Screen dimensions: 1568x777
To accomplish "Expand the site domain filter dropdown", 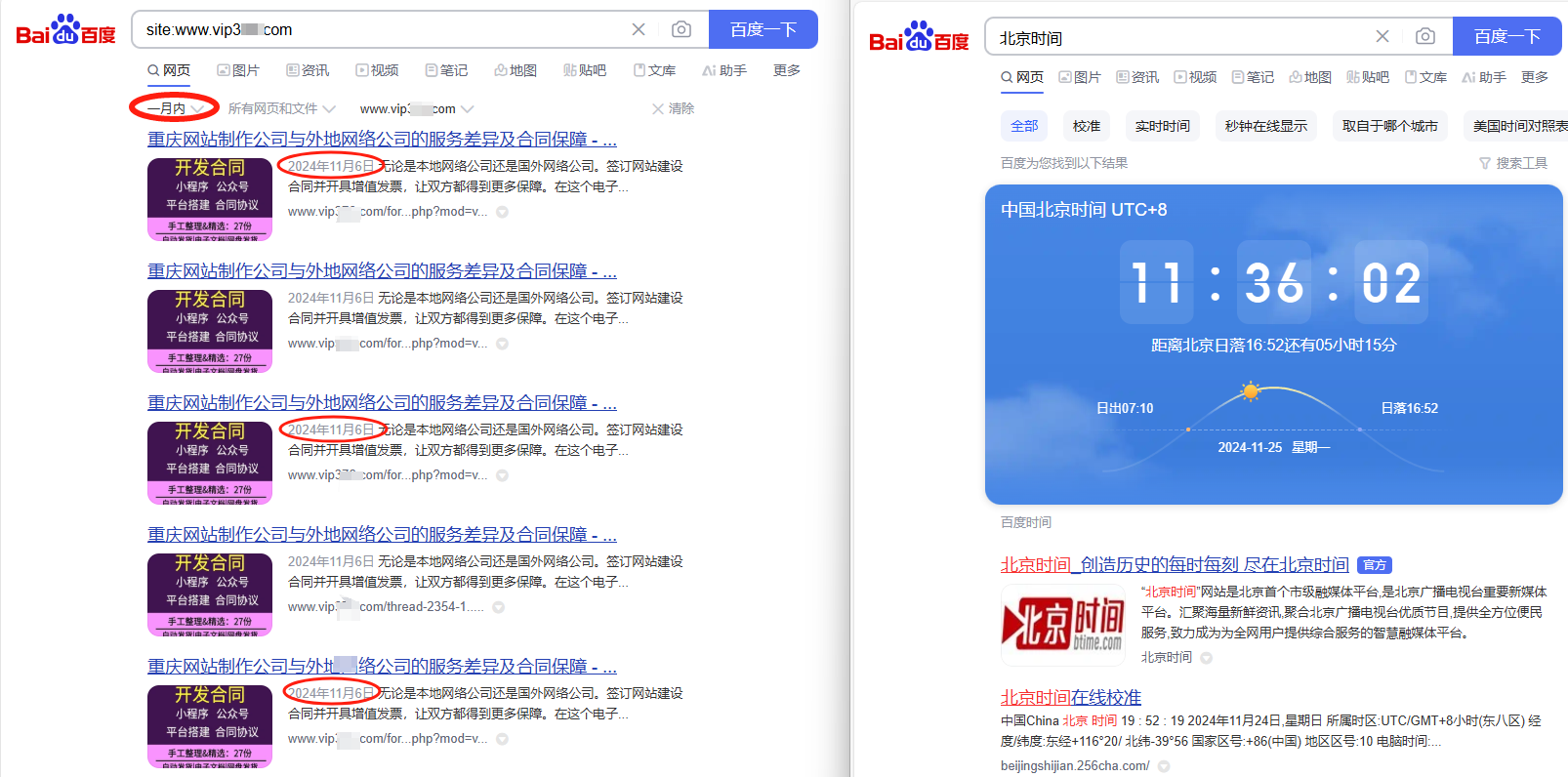I will click(x=417, y=108).
